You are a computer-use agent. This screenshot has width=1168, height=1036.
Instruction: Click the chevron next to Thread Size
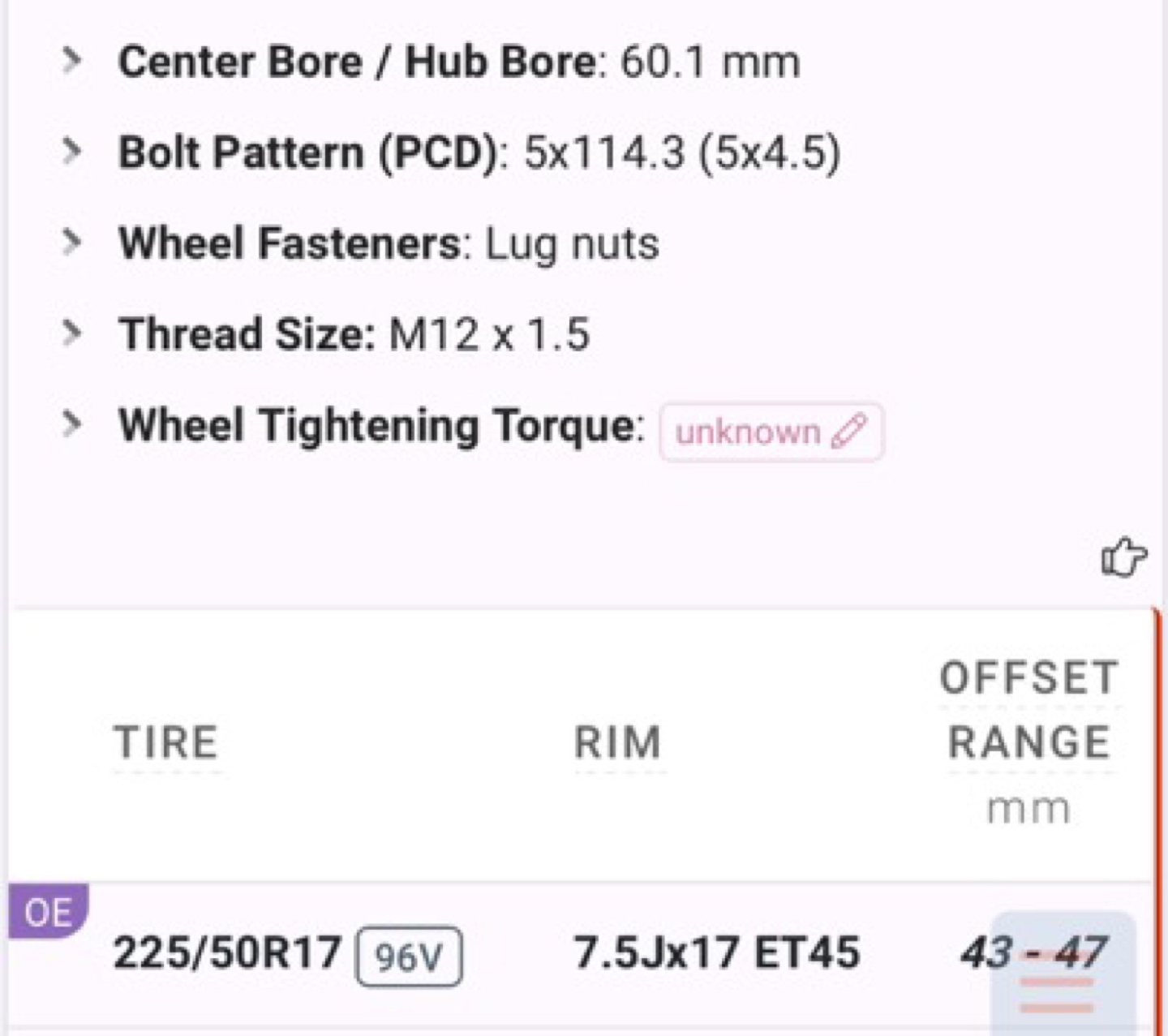[x=72, y=333]
